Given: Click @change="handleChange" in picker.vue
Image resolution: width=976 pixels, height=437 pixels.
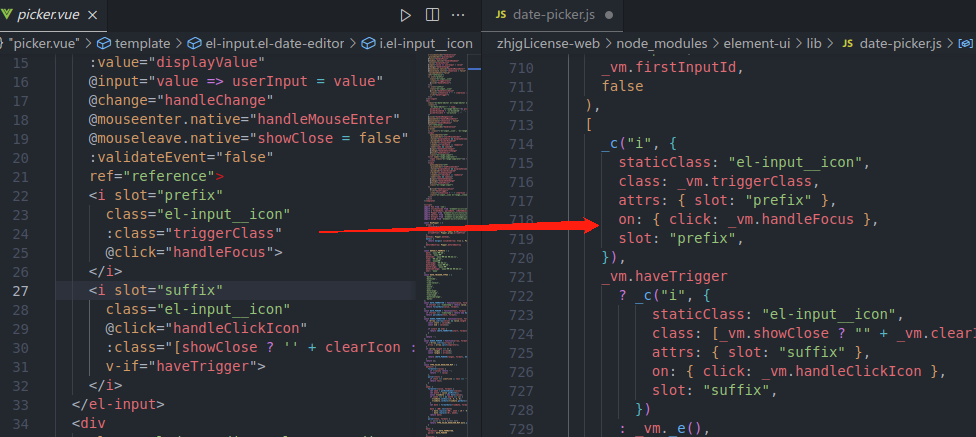Looking at the screenshot, I should (x=181, y=100).
